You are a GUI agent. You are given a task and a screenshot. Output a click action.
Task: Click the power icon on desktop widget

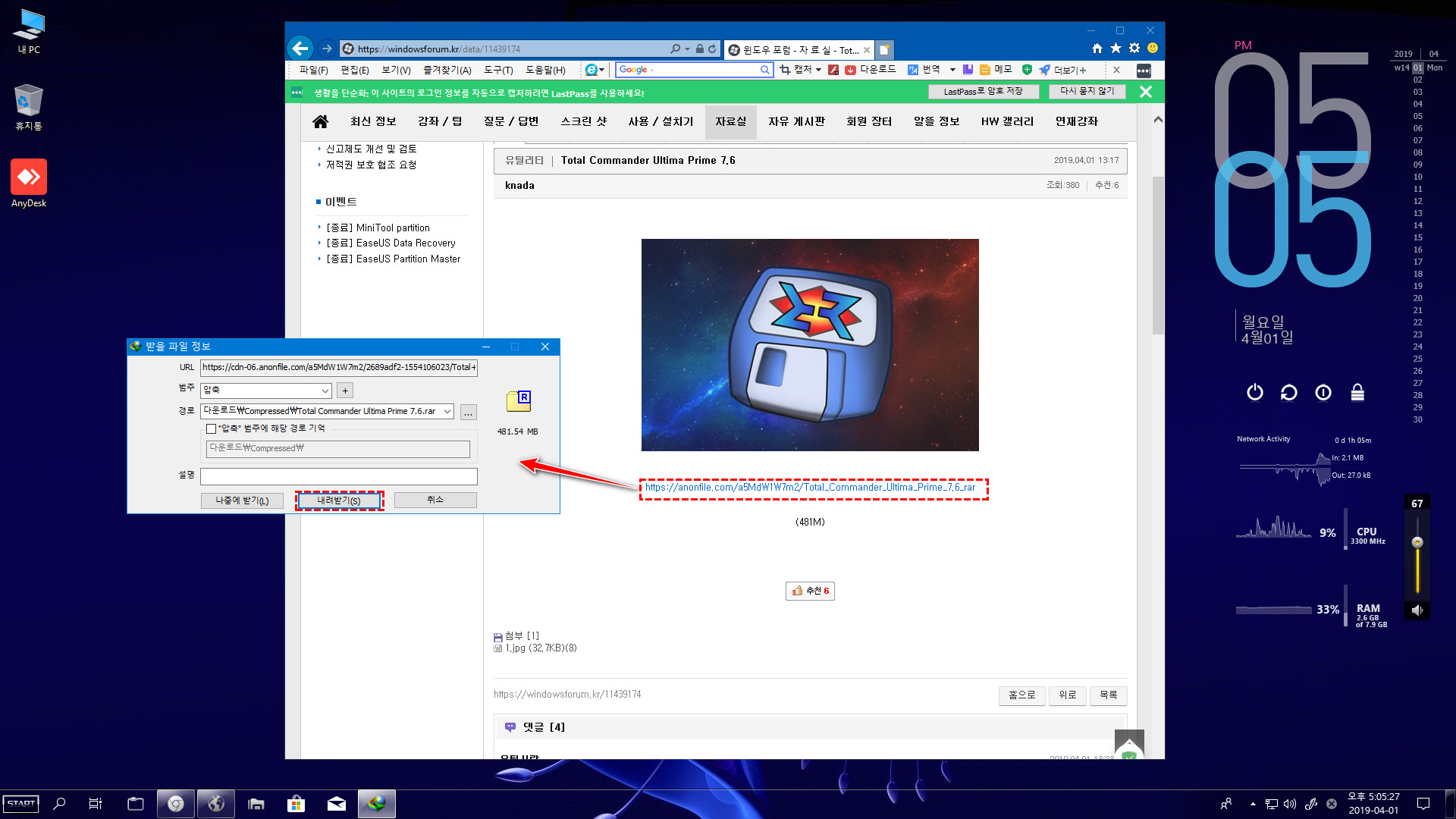click(1255, 392)
